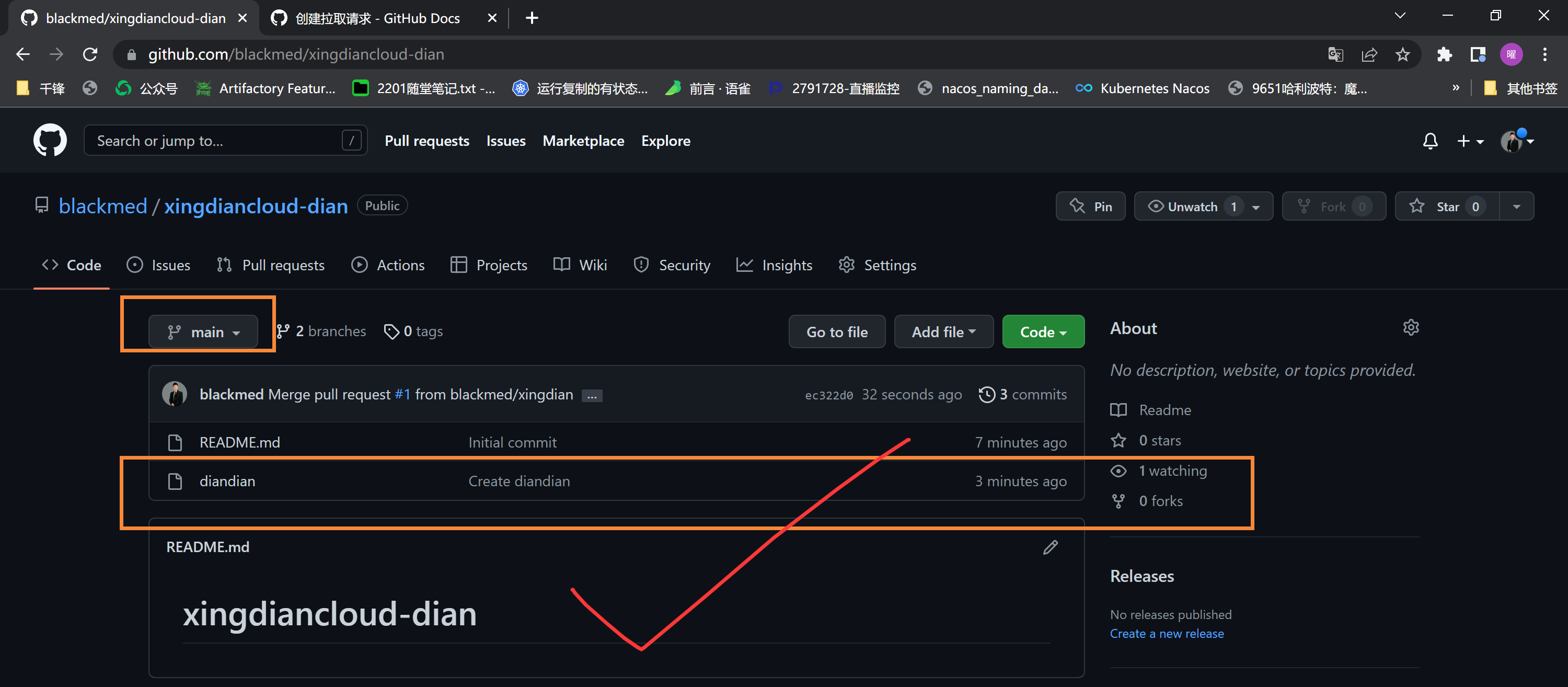Open the xingdiancloud-dian repository link

(x=256, y=206)
